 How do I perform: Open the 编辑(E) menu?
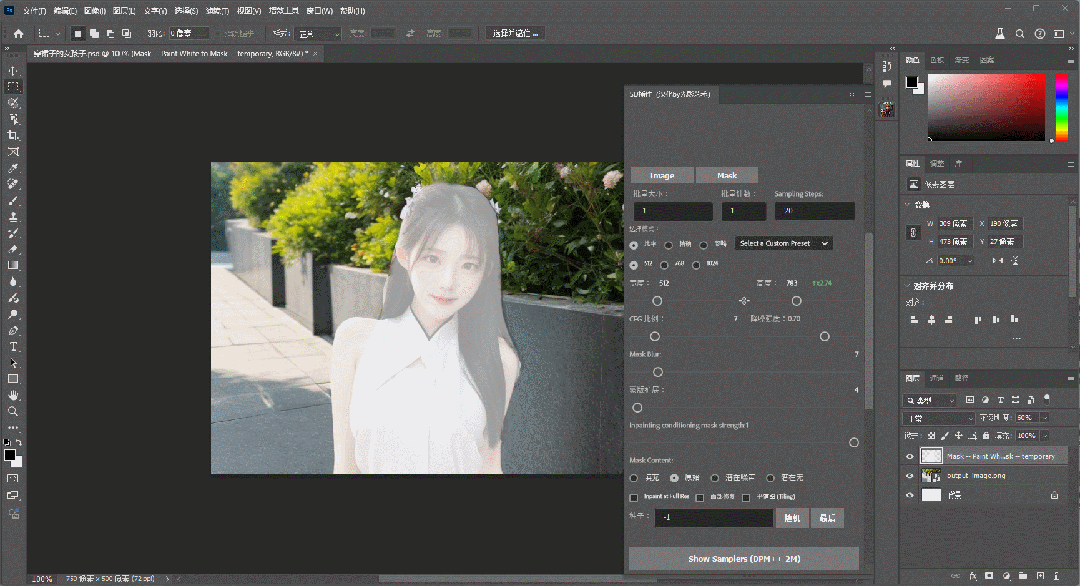[x=65, y=11]
